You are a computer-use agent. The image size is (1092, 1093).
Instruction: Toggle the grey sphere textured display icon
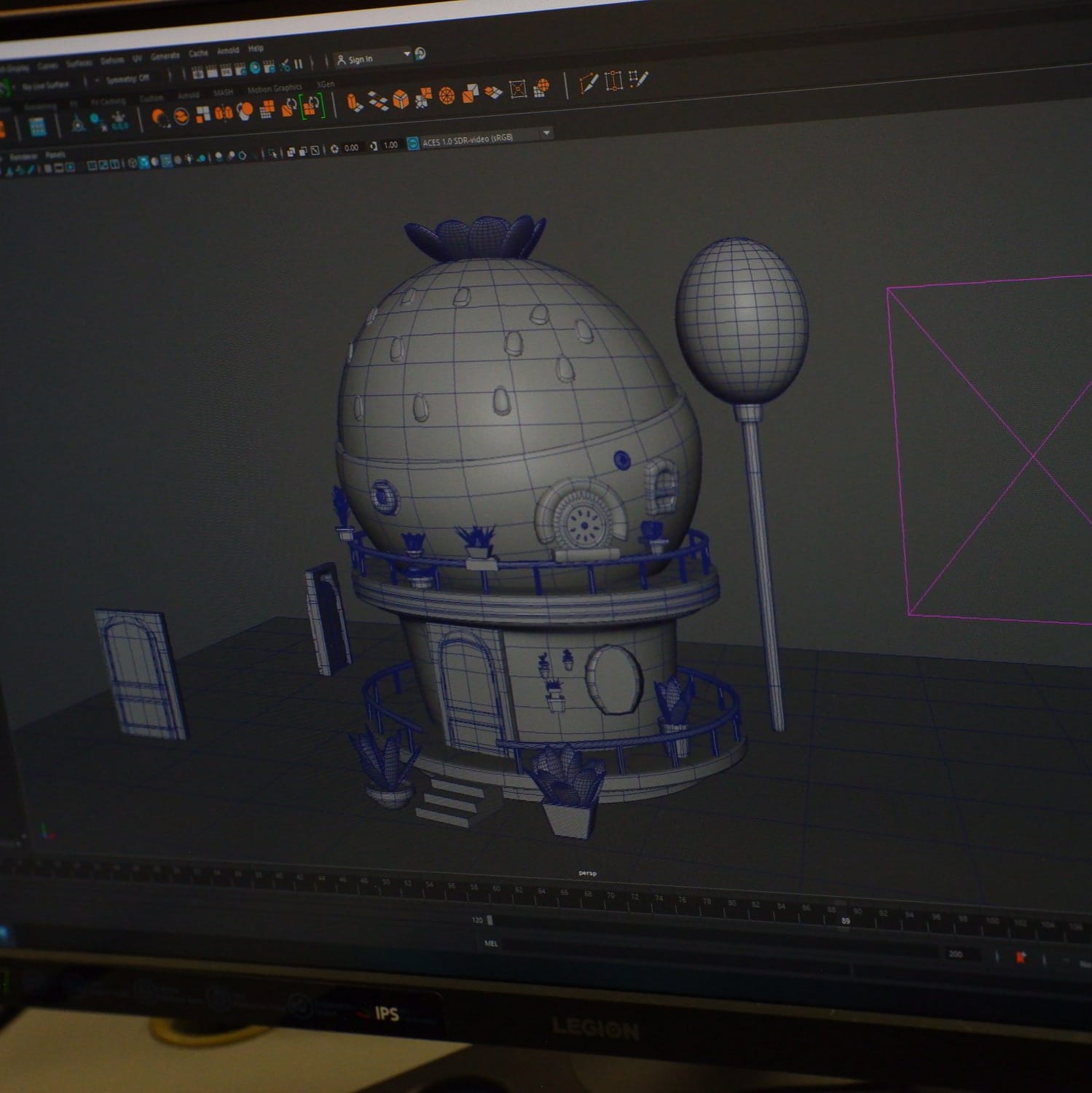[178, 160]
